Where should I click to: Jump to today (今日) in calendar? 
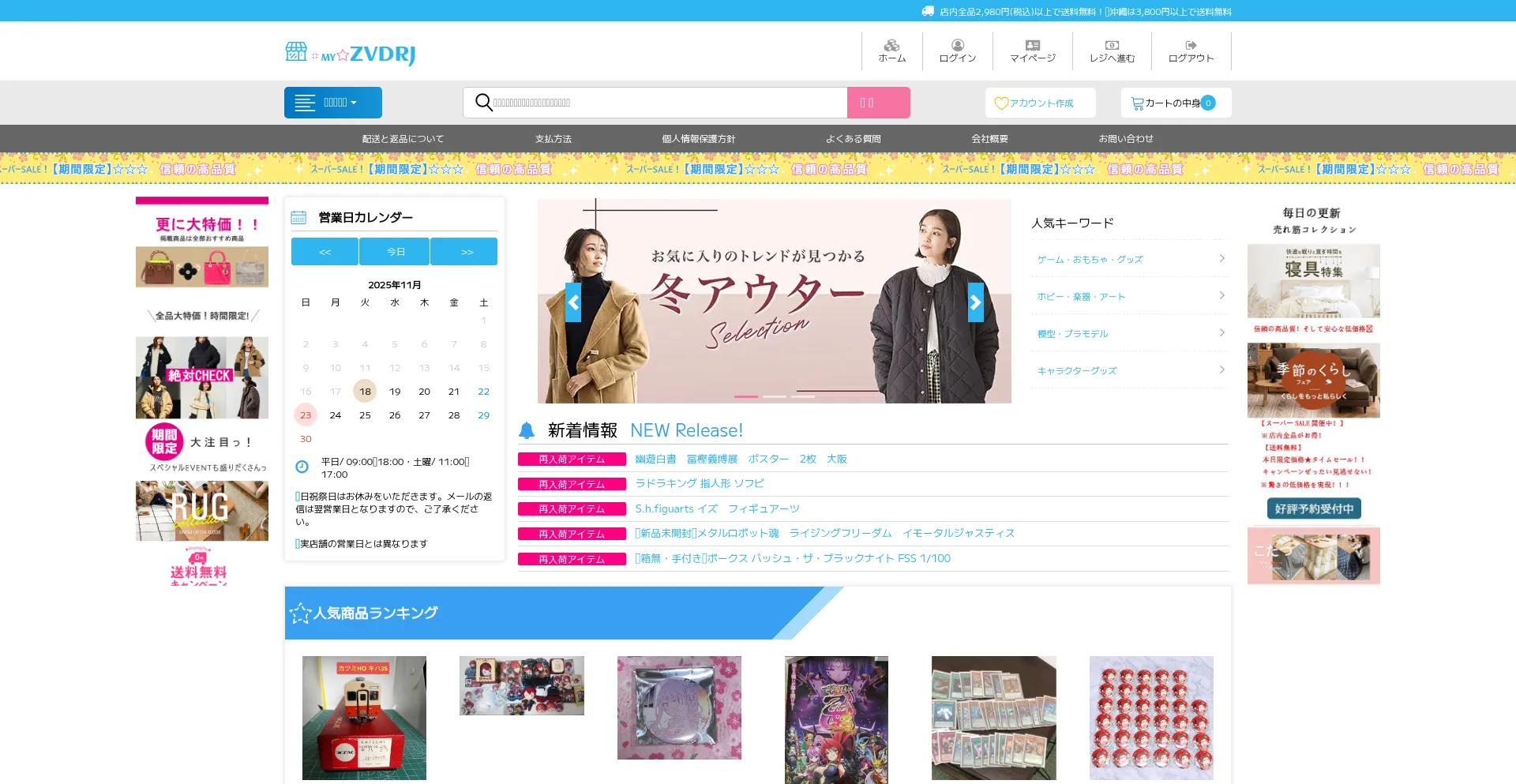click(395, 252)
